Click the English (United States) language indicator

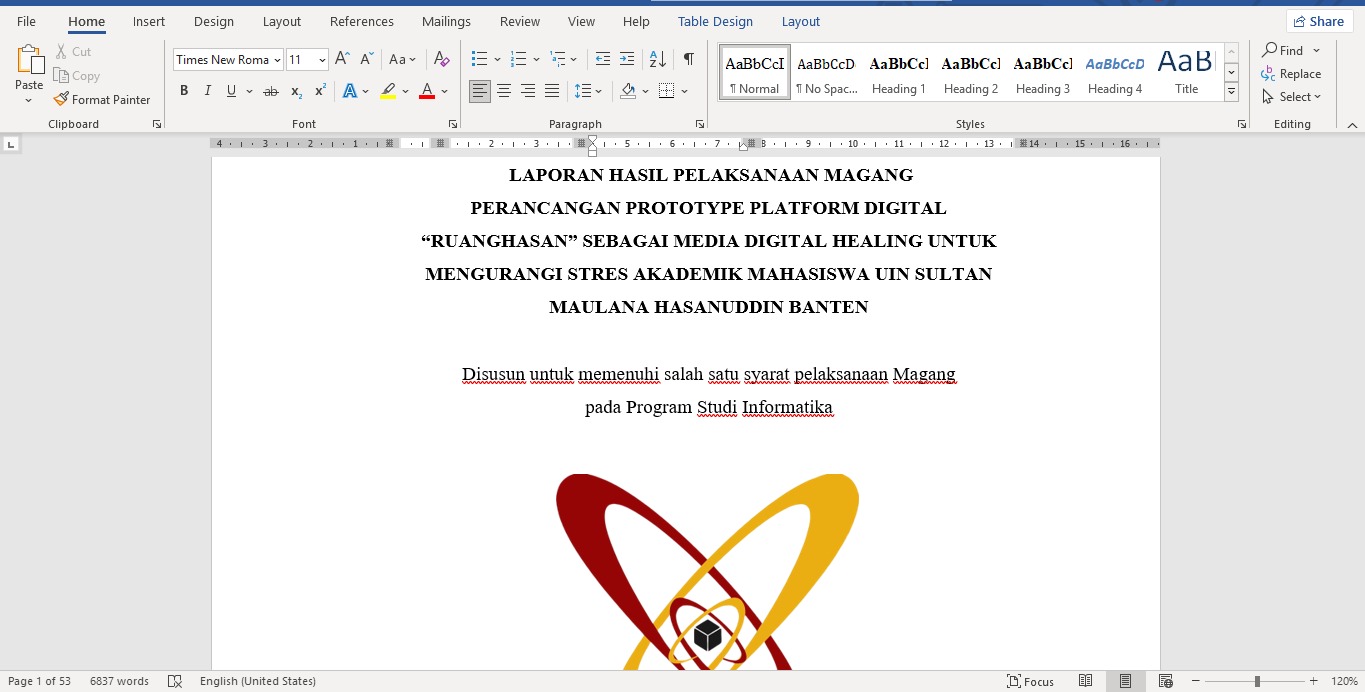pos(258,681)
